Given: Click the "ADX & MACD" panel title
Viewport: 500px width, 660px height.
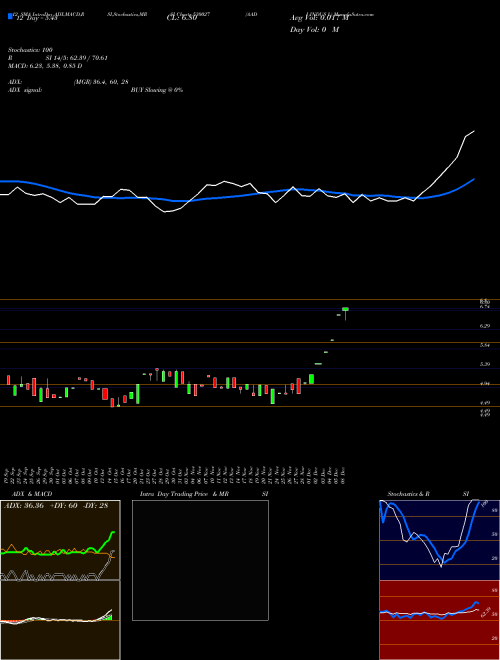Looking at the screenshot, I should pos(32,494).
